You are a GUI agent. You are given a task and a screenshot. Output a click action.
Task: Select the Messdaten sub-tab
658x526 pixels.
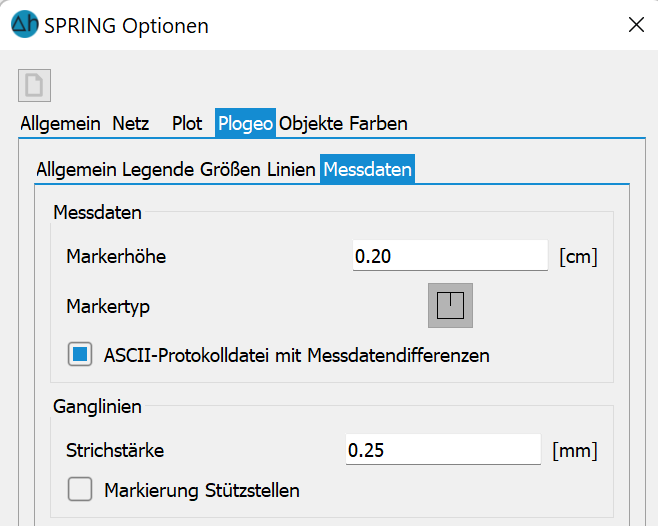click(368, 169)
